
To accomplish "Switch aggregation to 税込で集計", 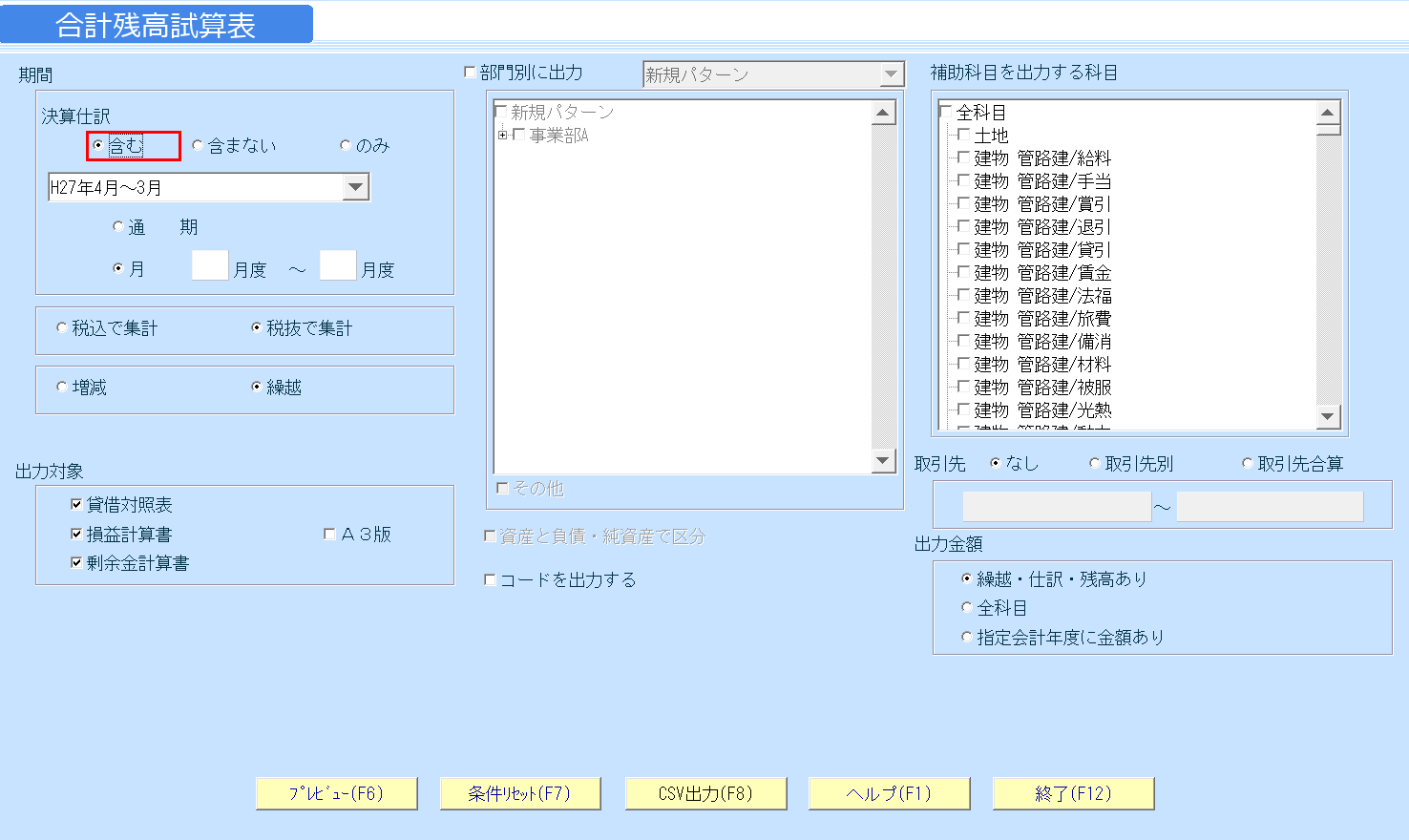I will (62, 326).
